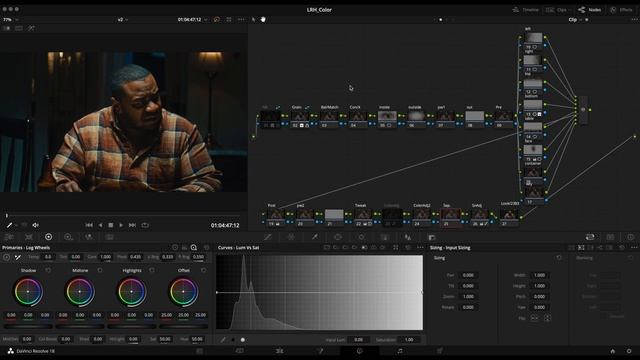Toggle the auto balance button in Primaries

[7, 257]
